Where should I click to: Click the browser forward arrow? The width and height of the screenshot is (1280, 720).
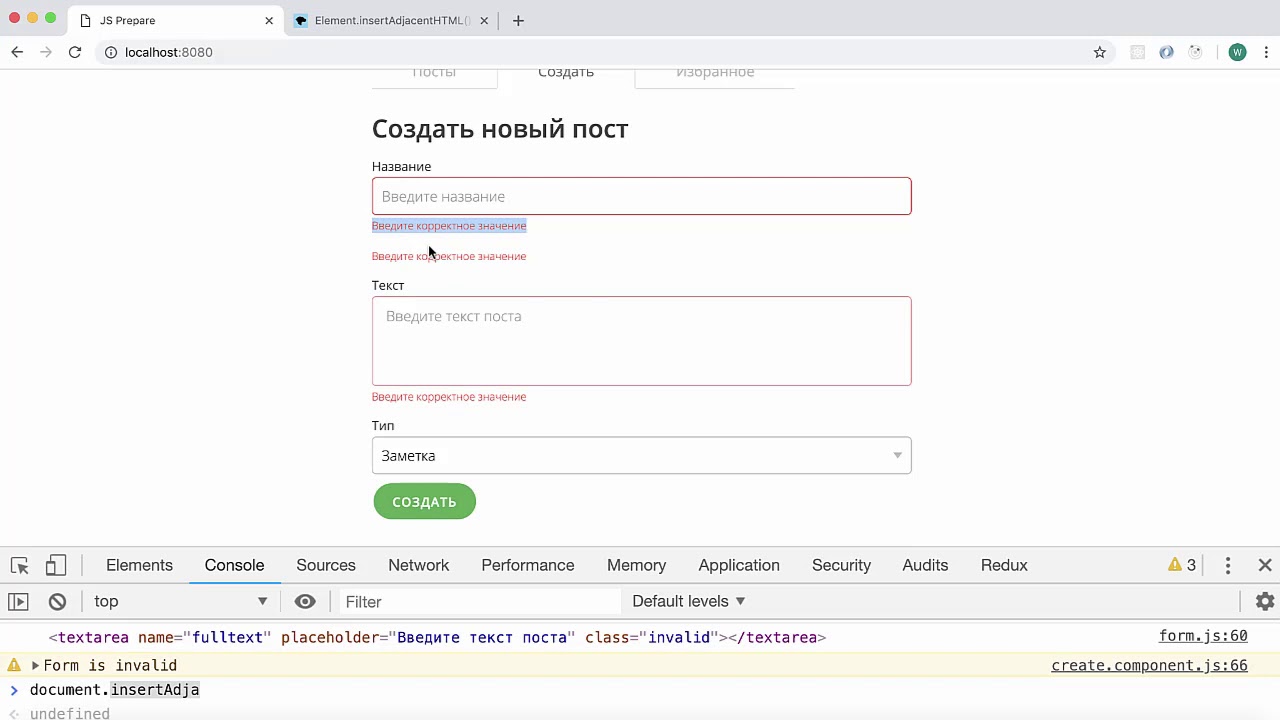pyautogui.click(x=45, y=52)
